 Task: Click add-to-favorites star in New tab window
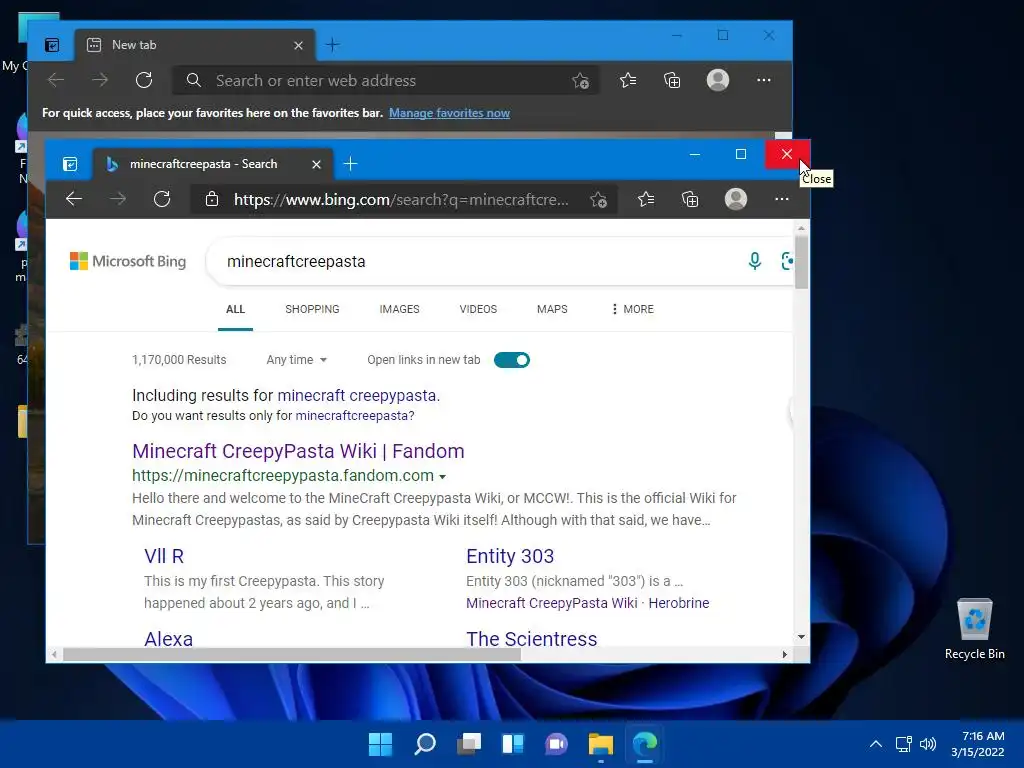[581, 81]
